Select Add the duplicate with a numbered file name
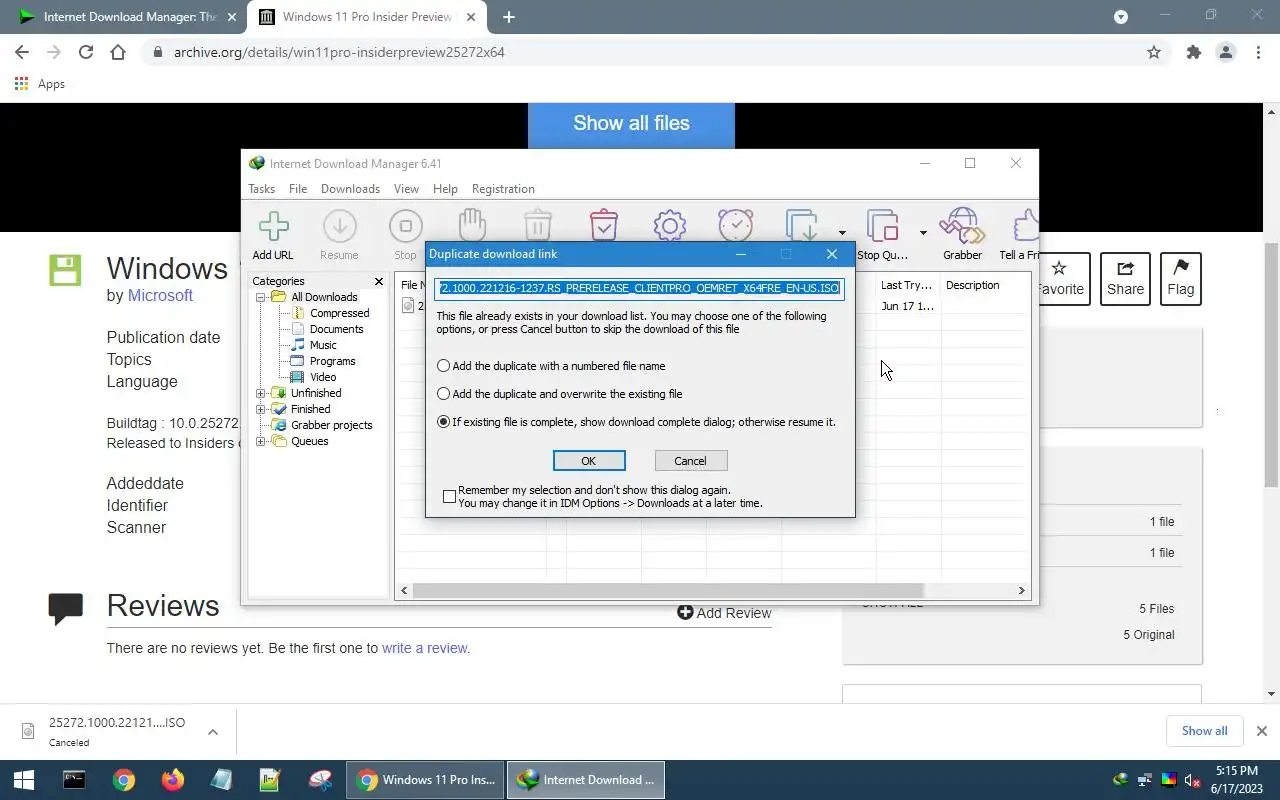The height and width of the screenshot is (800, 1280). pyautogui.click(x=551, y=366)
